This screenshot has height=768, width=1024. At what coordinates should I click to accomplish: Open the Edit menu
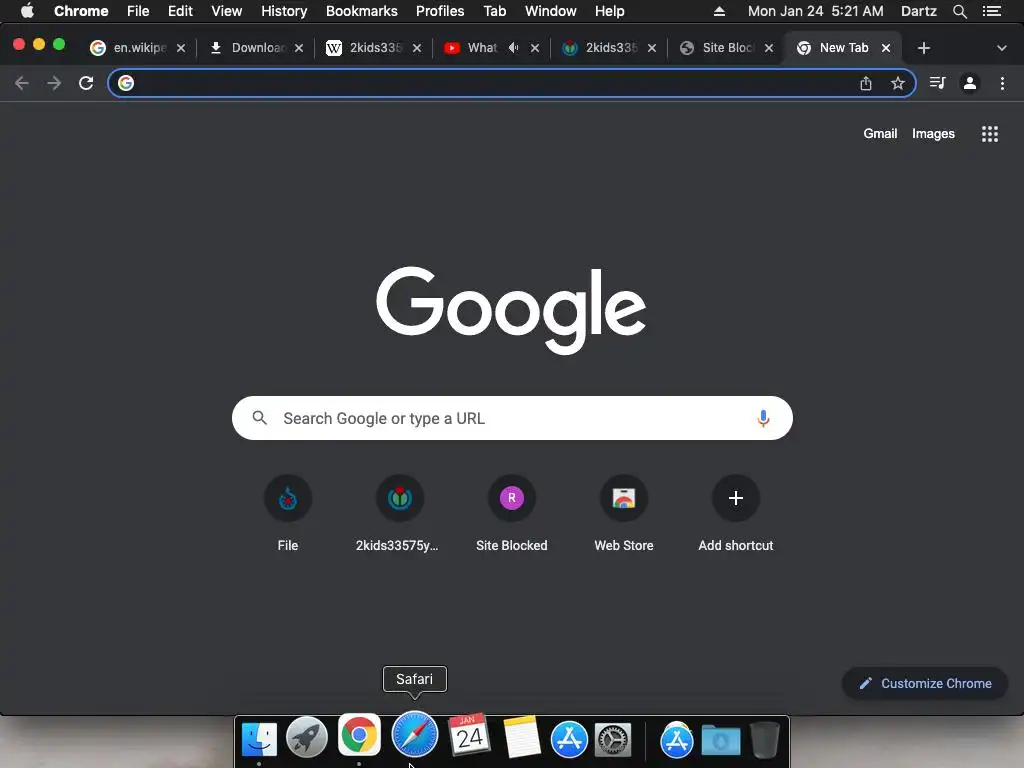click(x=180, y=11)
